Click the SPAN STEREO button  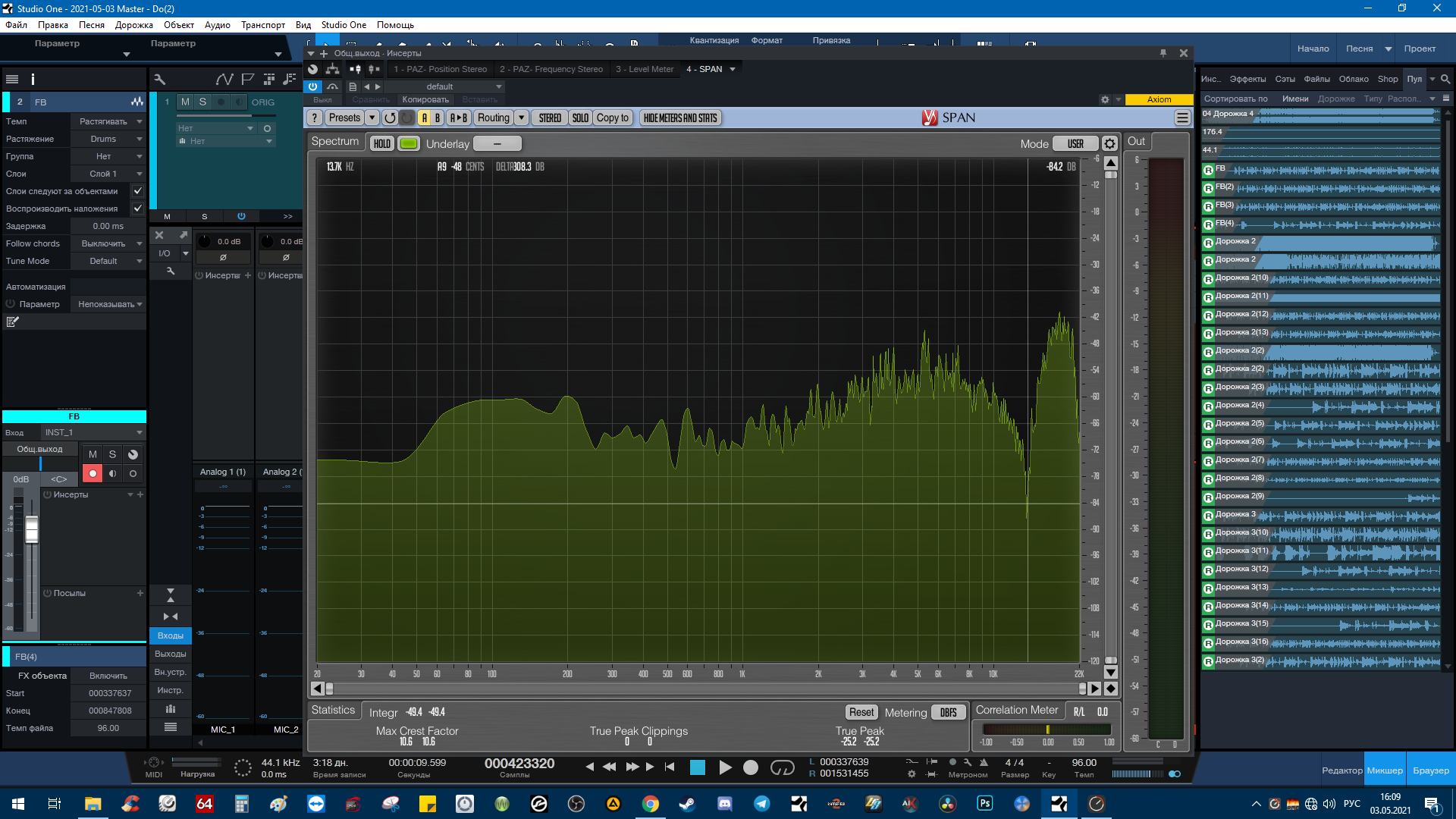click(550, 118)
